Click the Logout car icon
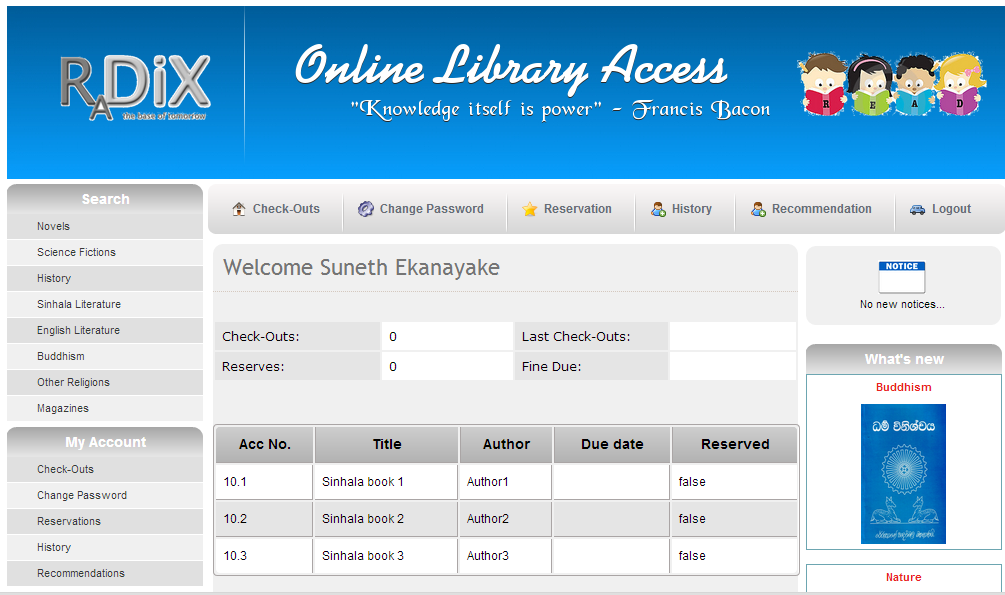This screenshot has width=1005, height=595. [x=916, y=209]
